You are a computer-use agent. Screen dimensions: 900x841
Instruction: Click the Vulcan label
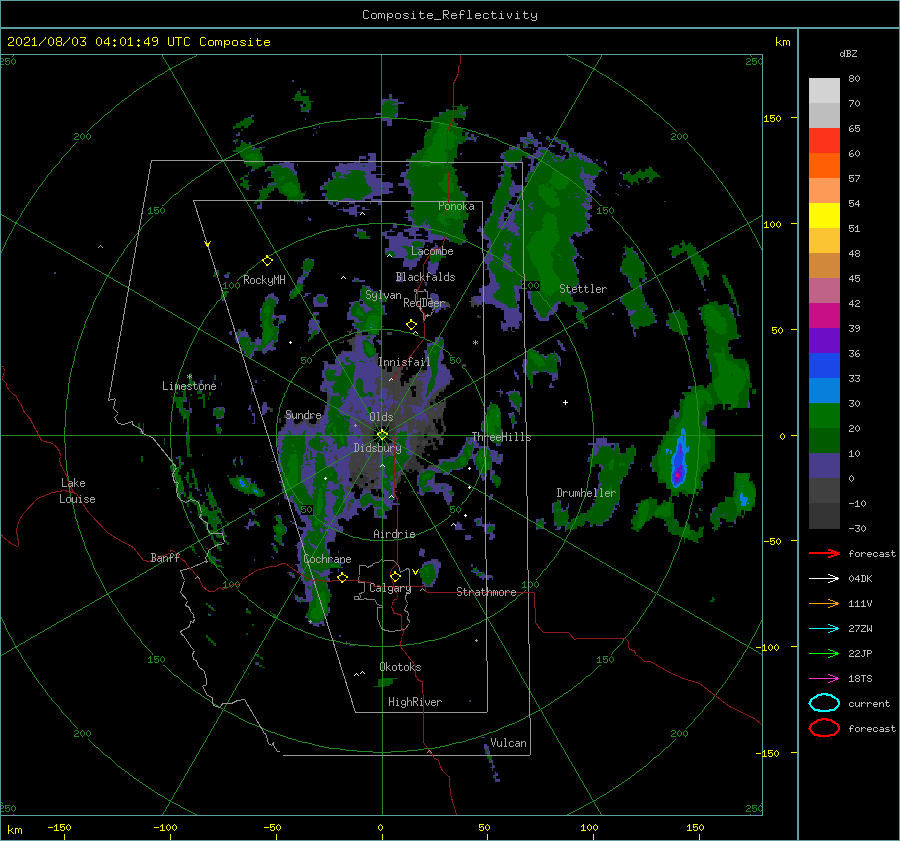(508, 743)
